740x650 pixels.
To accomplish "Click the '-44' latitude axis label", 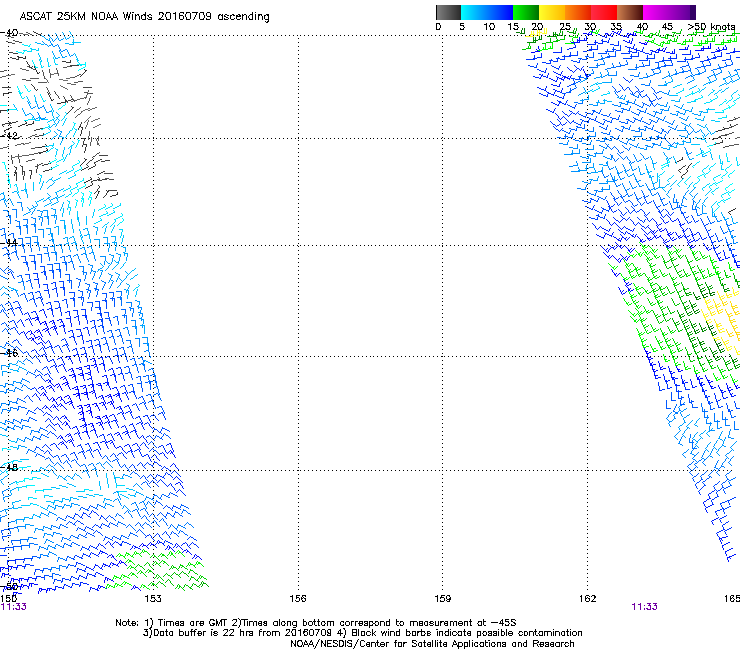I will click(x=9, y=243).
